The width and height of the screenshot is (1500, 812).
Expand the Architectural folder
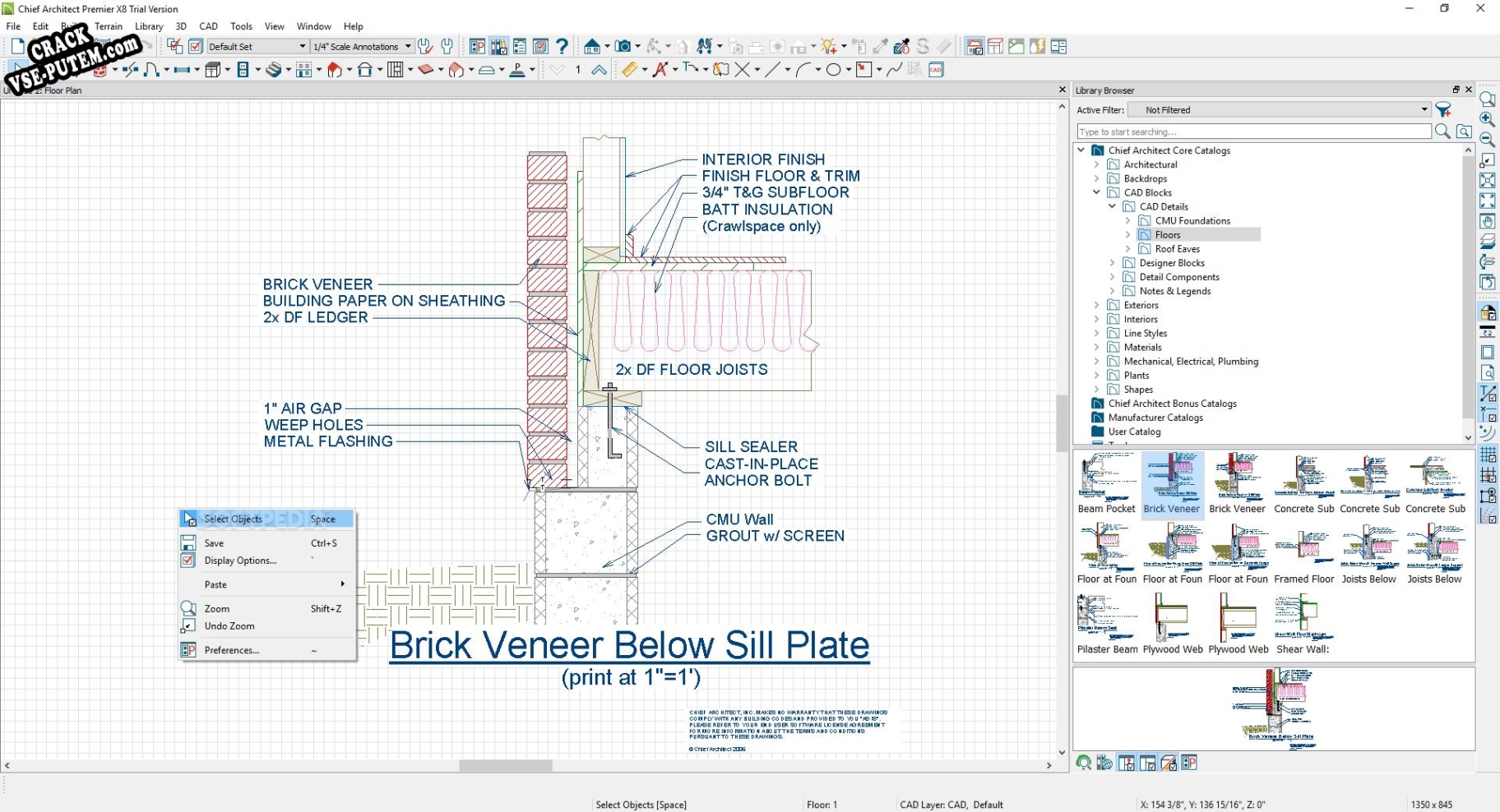pos(1096,164)
